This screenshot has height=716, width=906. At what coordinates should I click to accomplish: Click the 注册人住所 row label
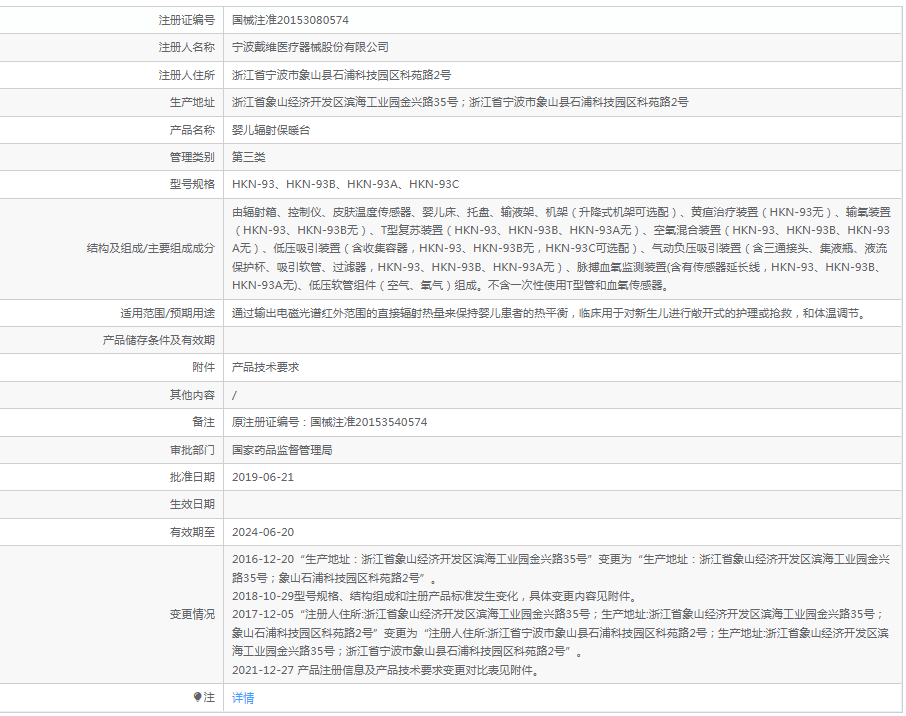click(x=187, y=75)
